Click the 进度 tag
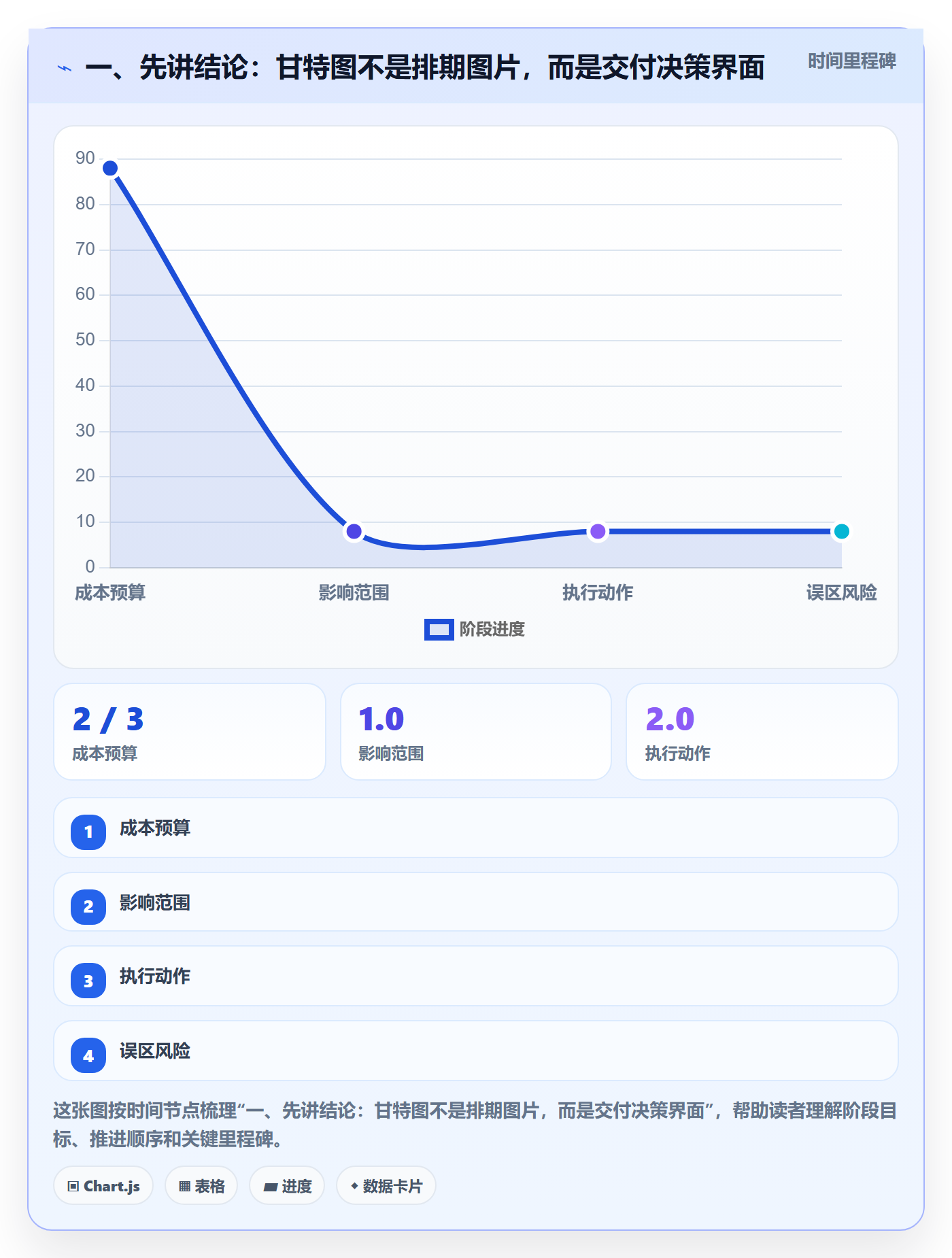 pyautogui.click(x=287, y=1186)
